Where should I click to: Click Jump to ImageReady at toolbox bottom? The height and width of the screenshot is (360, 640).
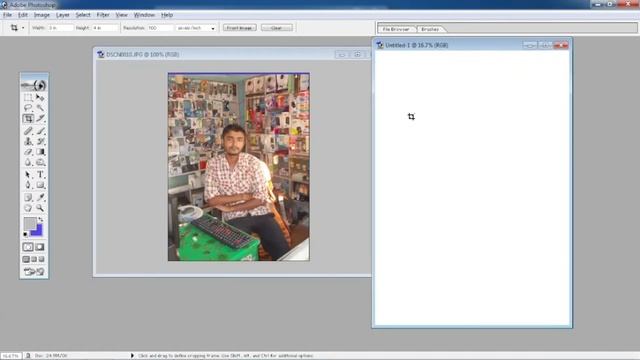point(34,272)
